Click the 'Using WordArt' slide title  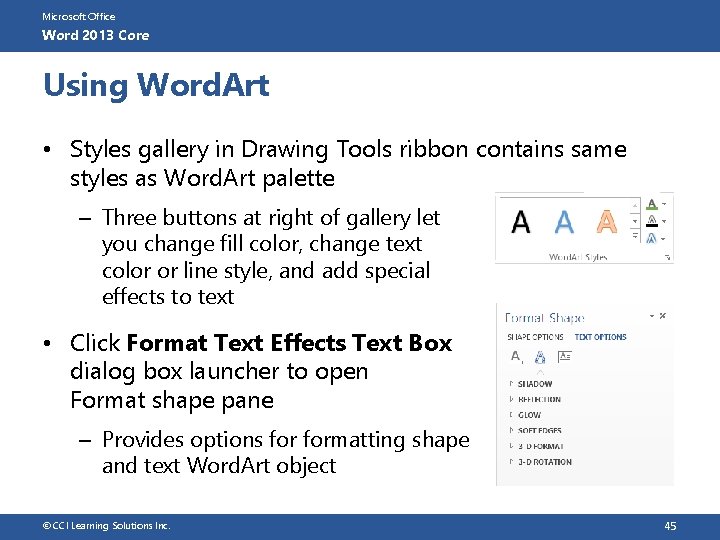pos(156,85)
